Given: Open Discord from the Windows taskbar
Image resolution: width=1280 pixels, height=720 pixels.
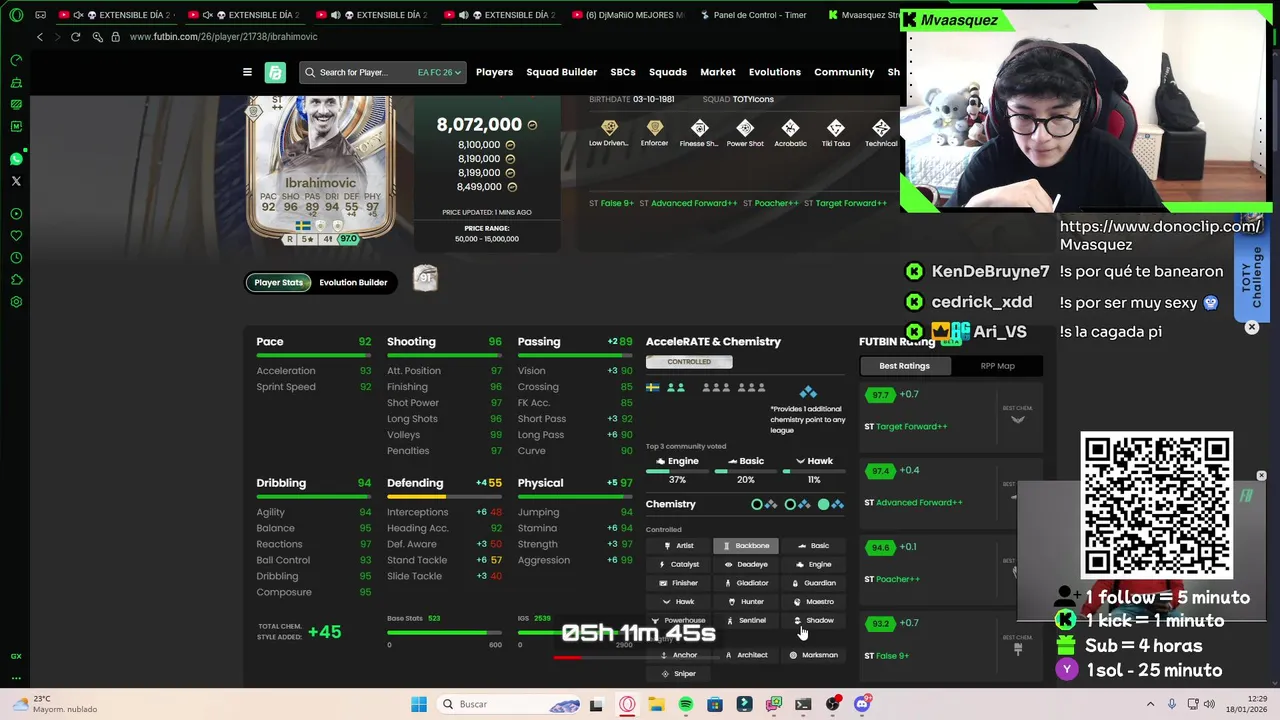Looking at the screenshot, I should tap(862, 704).
